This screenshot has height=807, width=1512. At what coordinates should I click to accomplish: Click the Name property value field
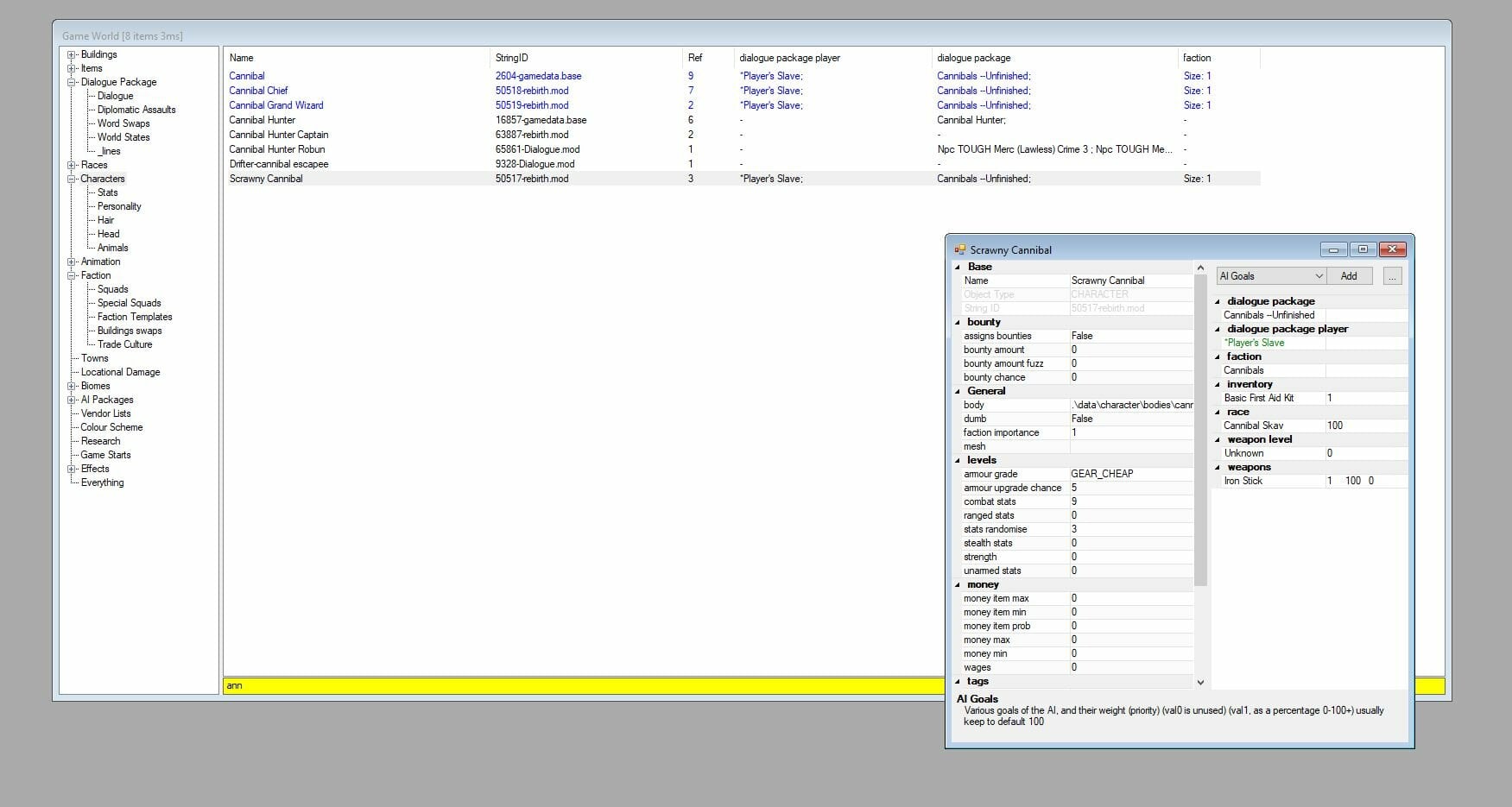click(1131, 281)
